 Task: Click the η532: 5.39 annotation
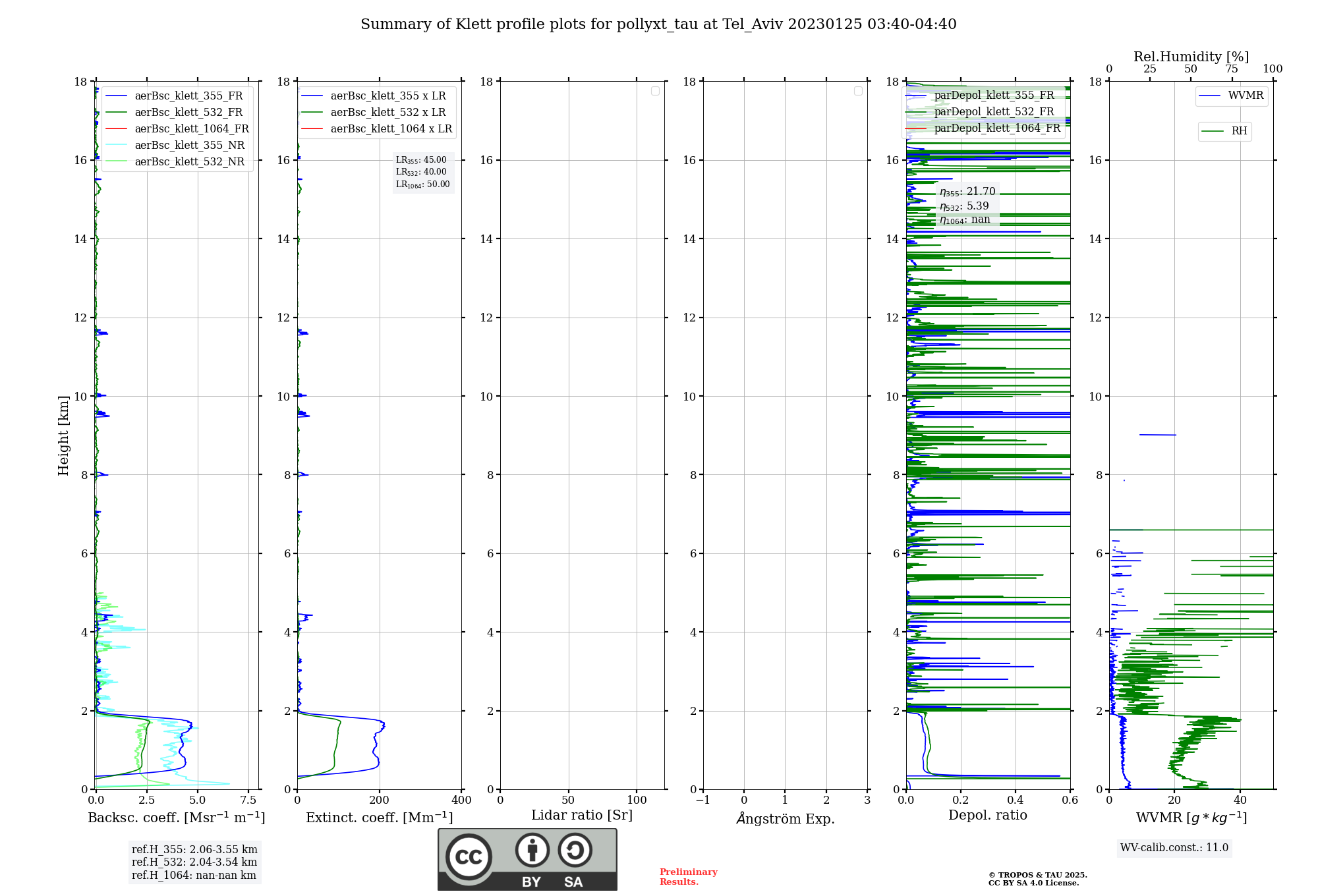coord(964,206)
